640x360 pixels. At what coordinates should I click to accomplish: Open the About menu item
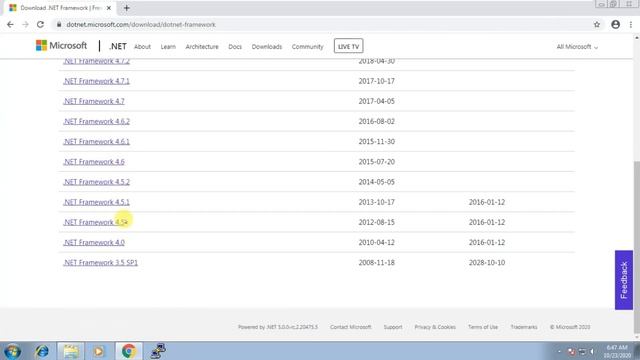(142, 47)
